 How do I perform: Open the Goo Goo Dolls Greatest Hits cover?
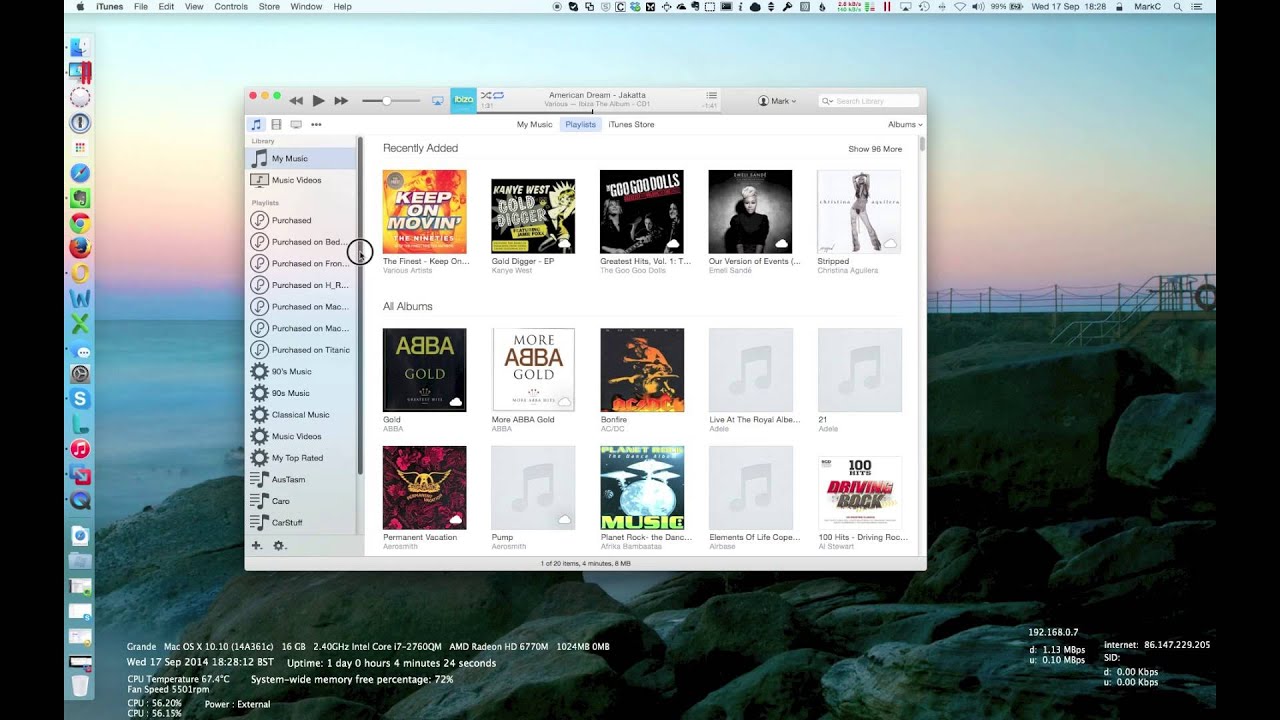(x=642, y=212)
